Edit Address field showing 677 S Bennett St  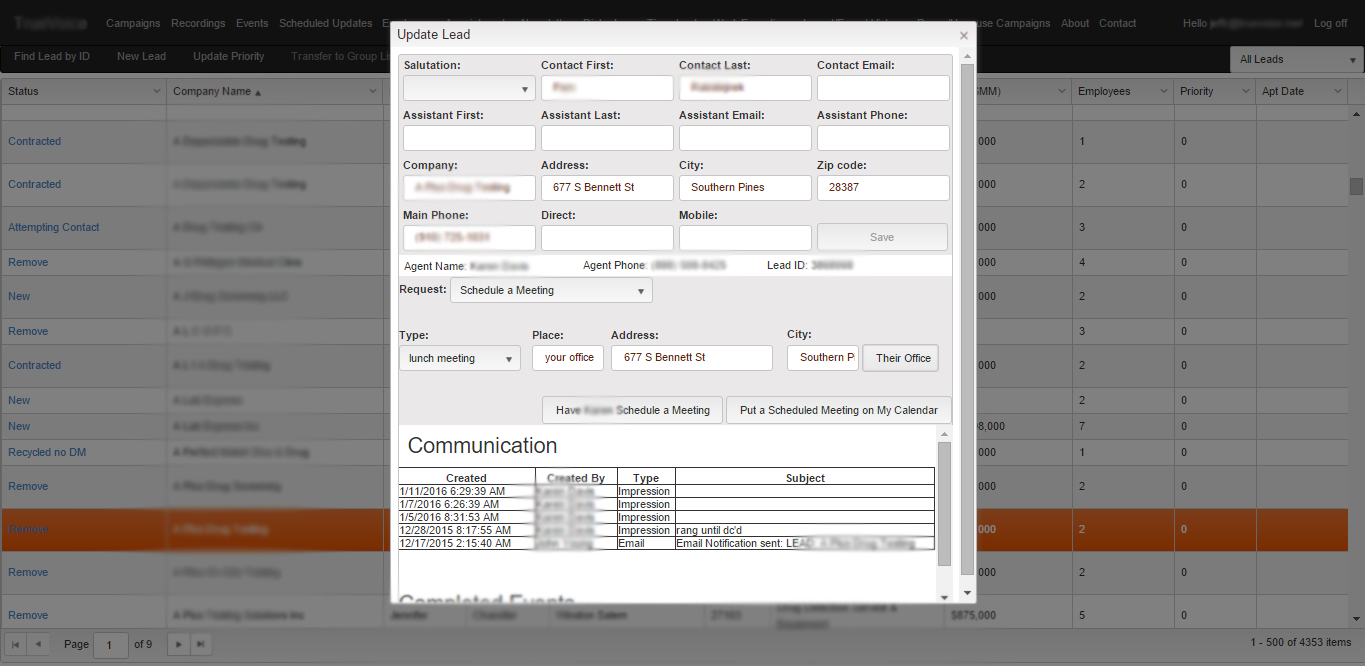tap(607, 188)
